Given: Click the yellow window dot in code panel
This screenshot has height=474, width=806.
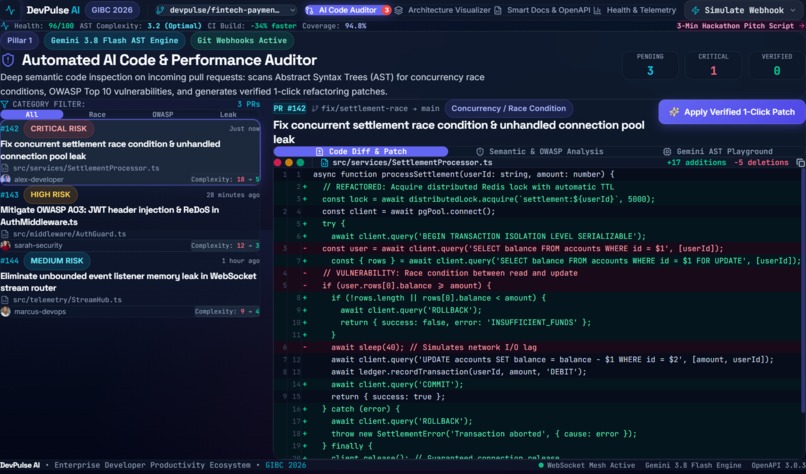Looking at the screenshot, I should click(x=289, y=162).
